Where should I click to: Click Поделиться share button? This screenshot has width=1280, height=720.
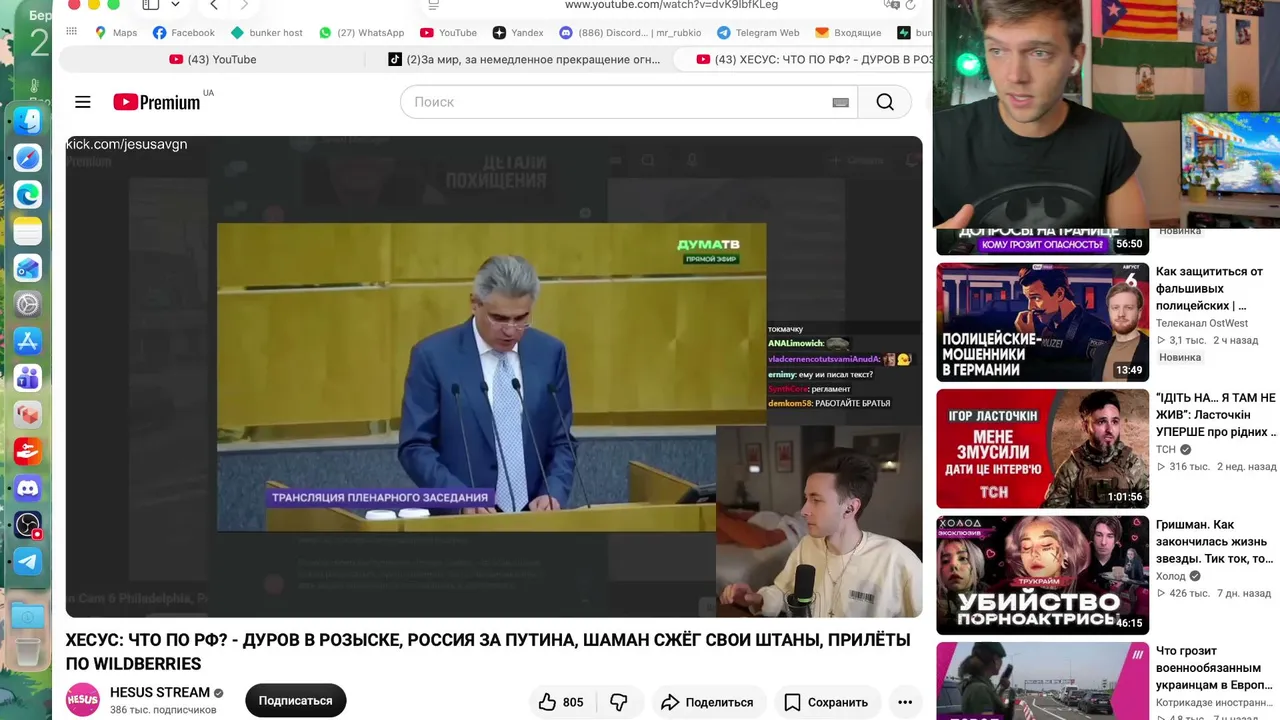pos(707,702)
